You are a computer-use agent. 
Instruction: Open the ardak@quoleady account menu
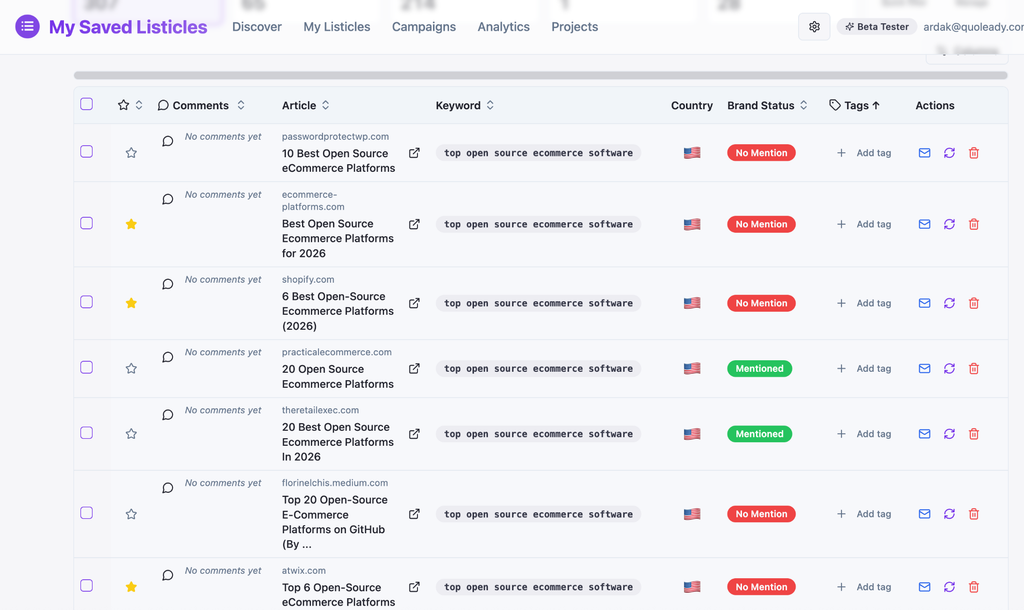(x=973, y=27)
